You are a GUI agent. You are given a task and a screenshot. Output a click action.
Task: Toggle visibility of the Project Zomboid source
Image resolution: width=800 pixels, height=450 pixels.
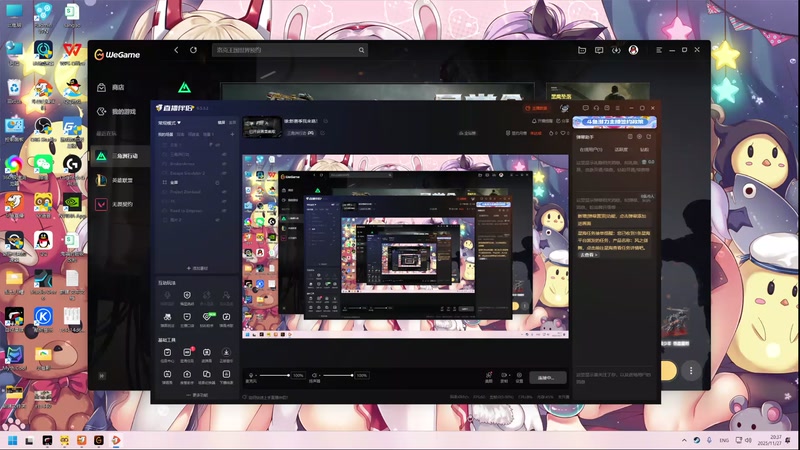[224, 192]
